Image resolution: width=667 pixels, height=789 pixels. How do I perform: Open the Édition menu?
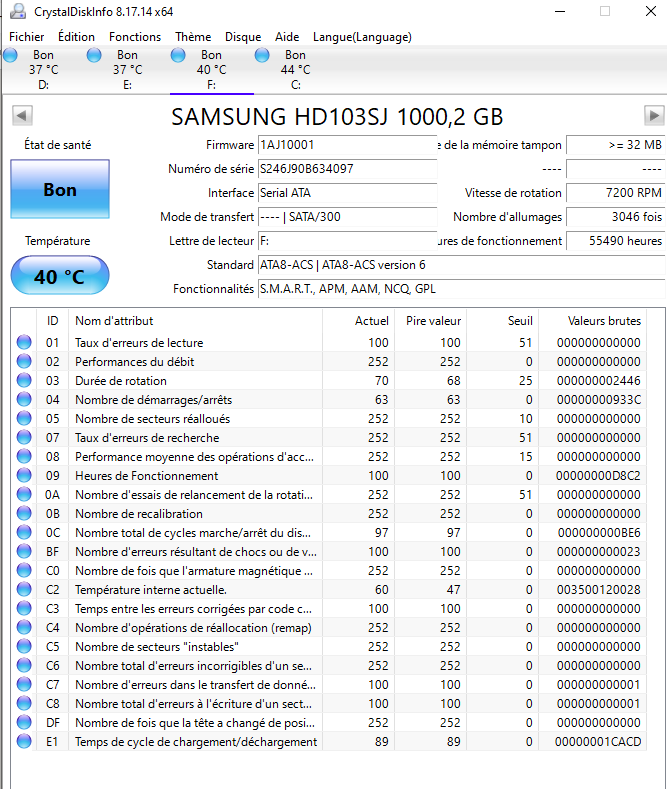(76, 37)
